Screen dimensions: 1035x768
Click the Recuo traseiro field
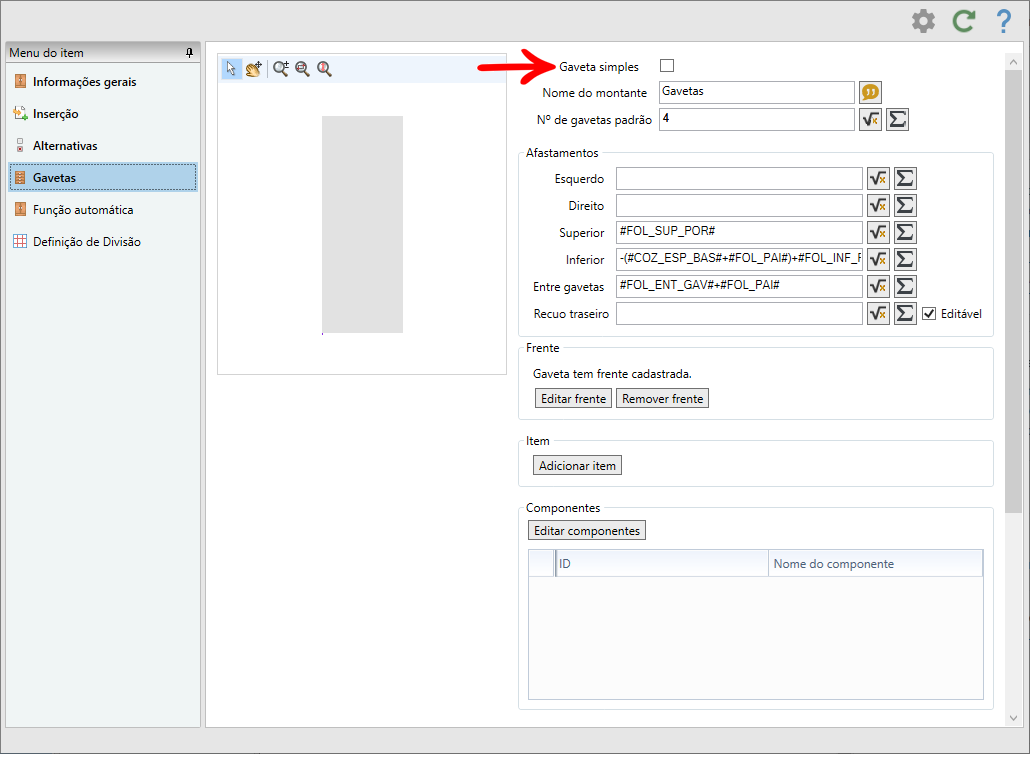coord(740,314)
